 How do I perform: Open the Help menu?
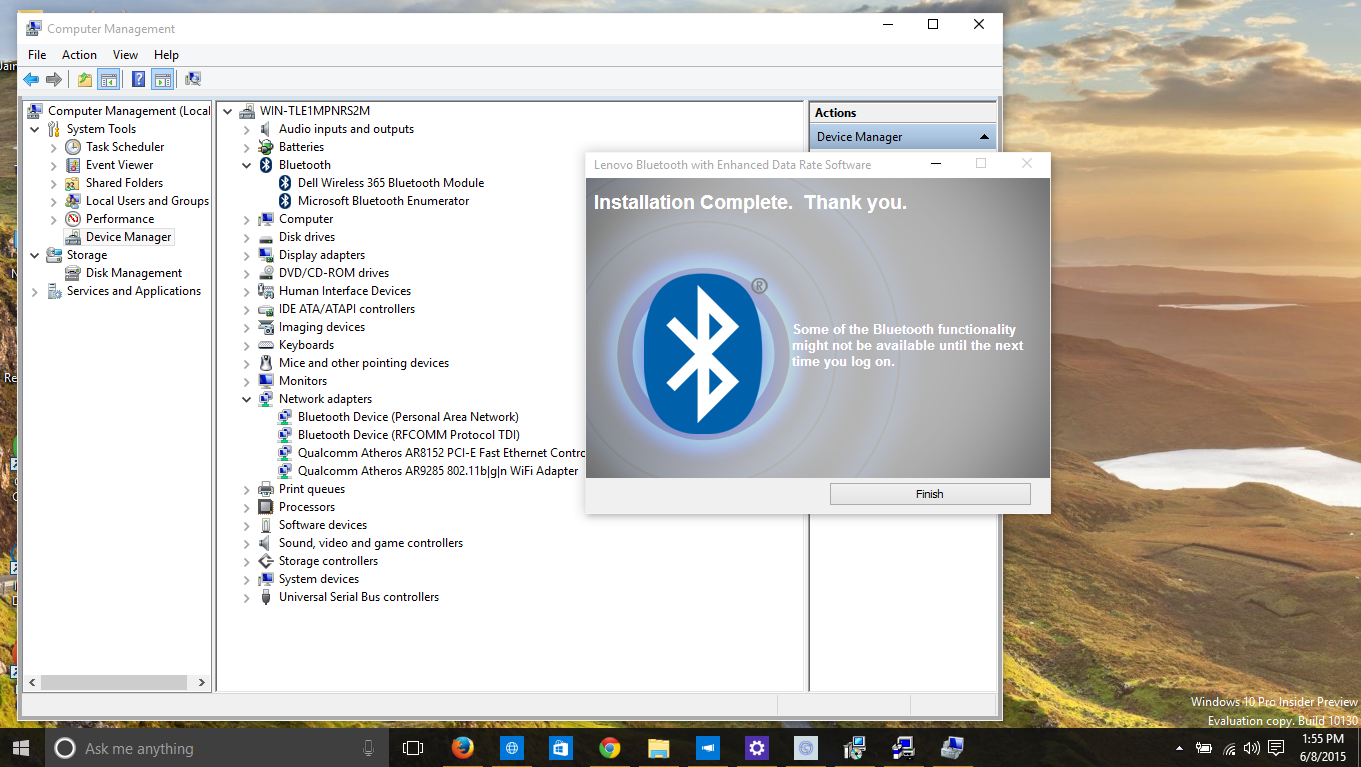pos(167,55)
